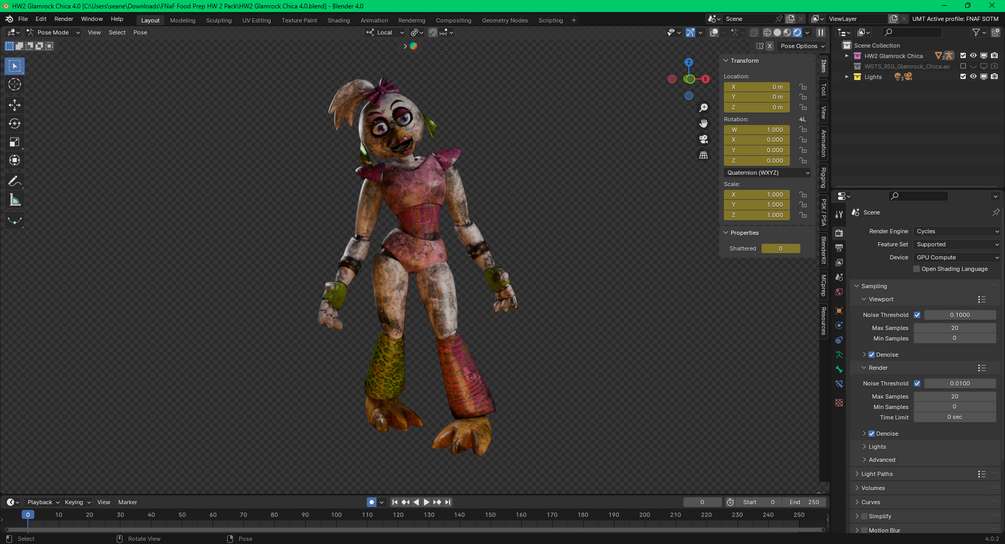The image size is (1005, 544).
Task: Click the camera view icon in viewport
Action: point(704,139)
